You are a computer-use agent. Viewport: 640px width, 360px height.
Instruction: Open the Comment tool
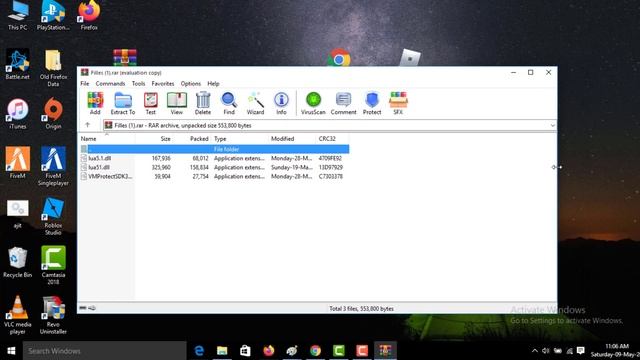click(x=343, y=103)
